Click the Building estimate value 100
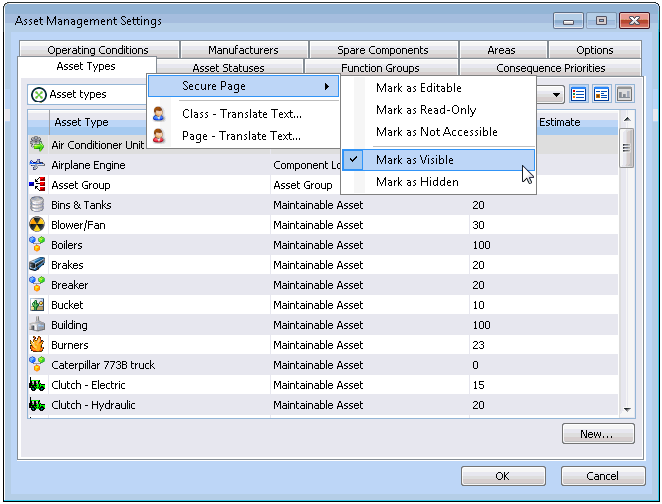Screen dimensions: 662x504 click(481, 325)
